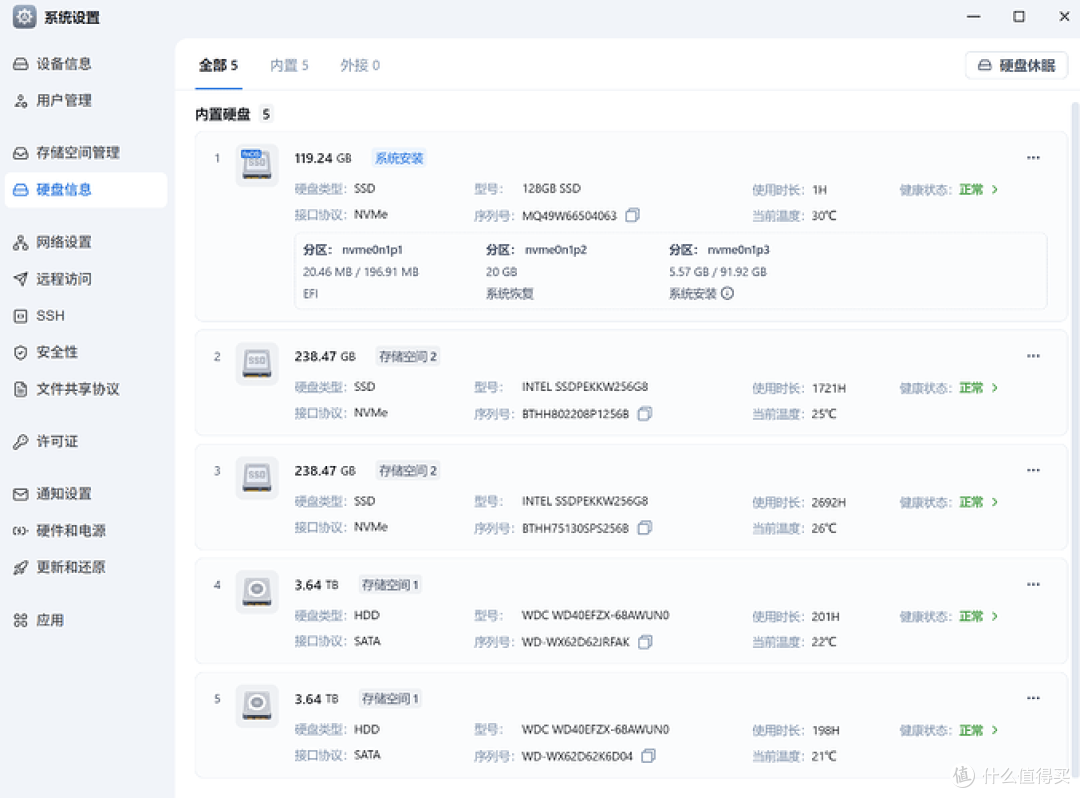The height and width of the screenshot is (798, 1080).
Task: Open 网络设置 panel
Action: [x=62, y=241]
